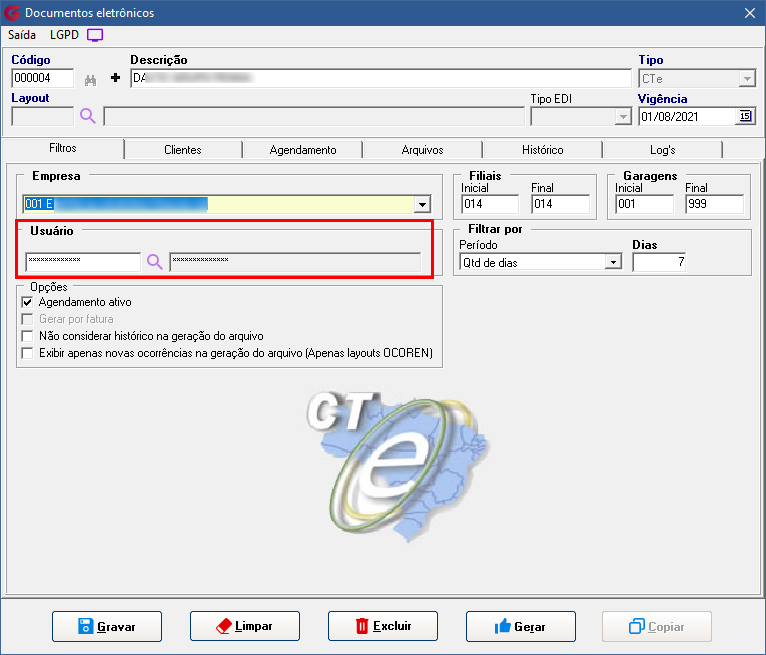Image resolution: width=766 pixels, height=655 pixels.
Task: Click the Dias value field
Action: click(660, 262)
